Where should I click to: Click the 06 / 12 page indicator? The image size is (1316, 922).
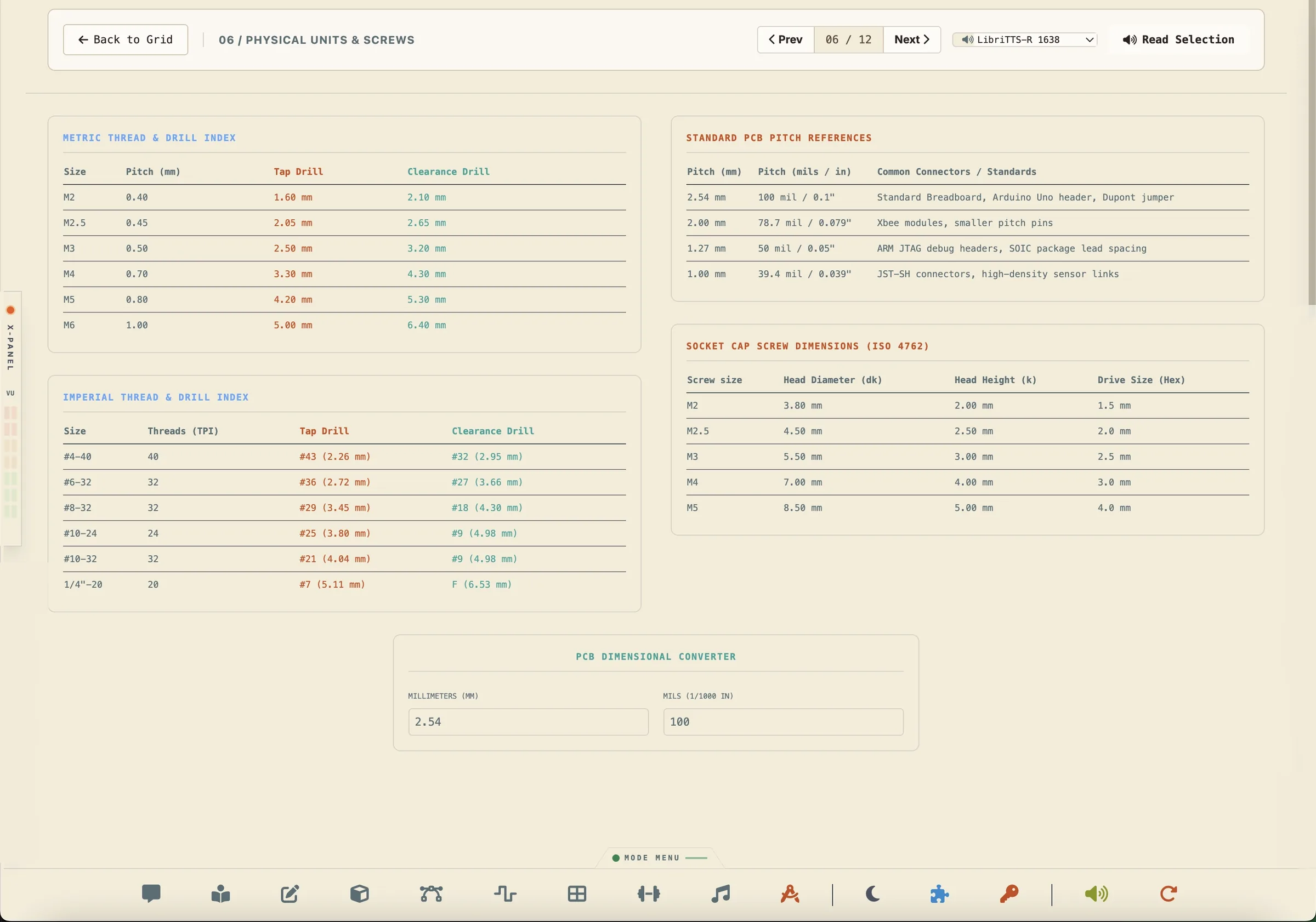point(848,39)
